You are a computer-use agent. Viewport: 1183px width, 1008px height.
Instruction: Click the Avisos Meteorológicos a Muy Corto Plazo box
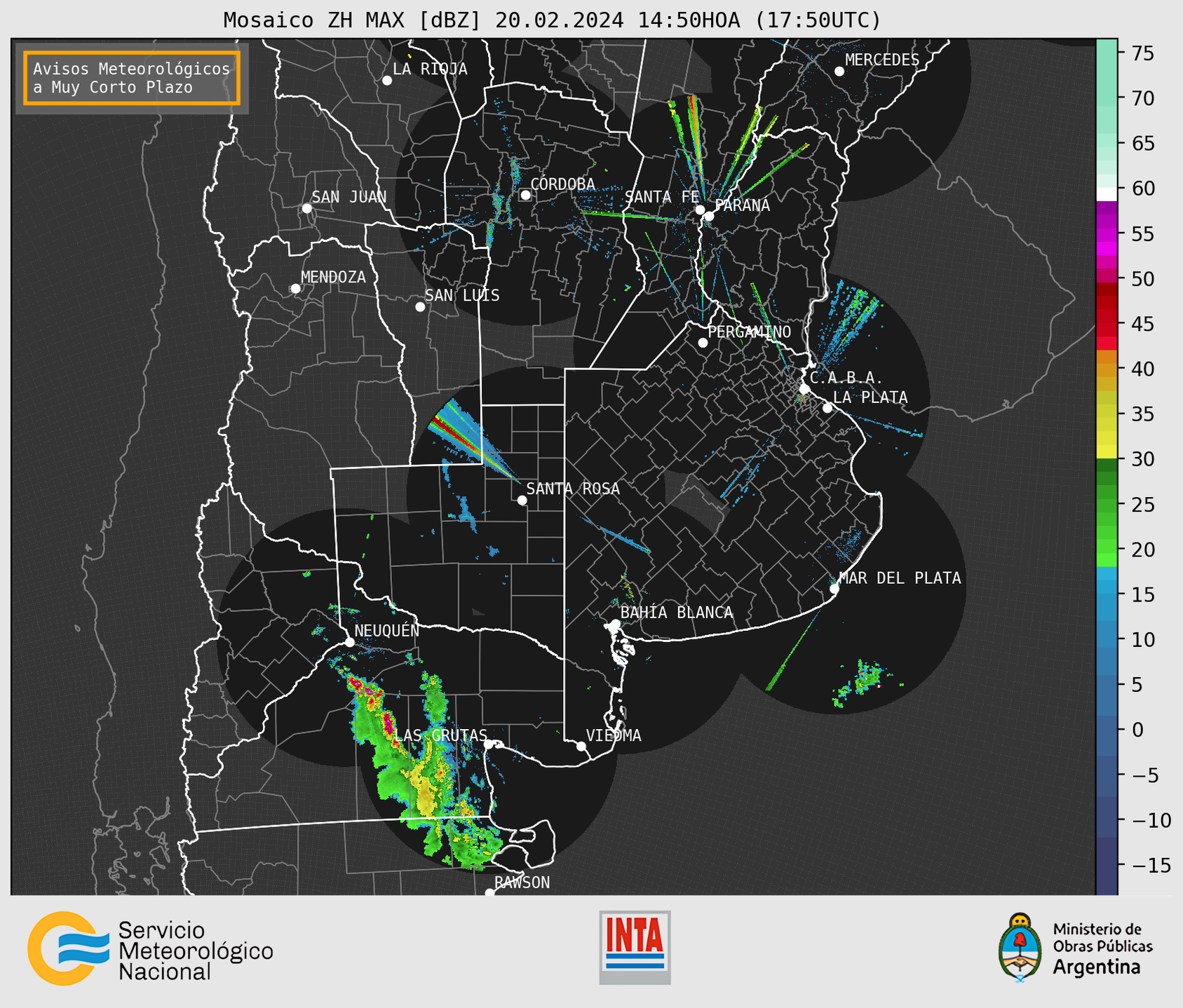[132, 78]
